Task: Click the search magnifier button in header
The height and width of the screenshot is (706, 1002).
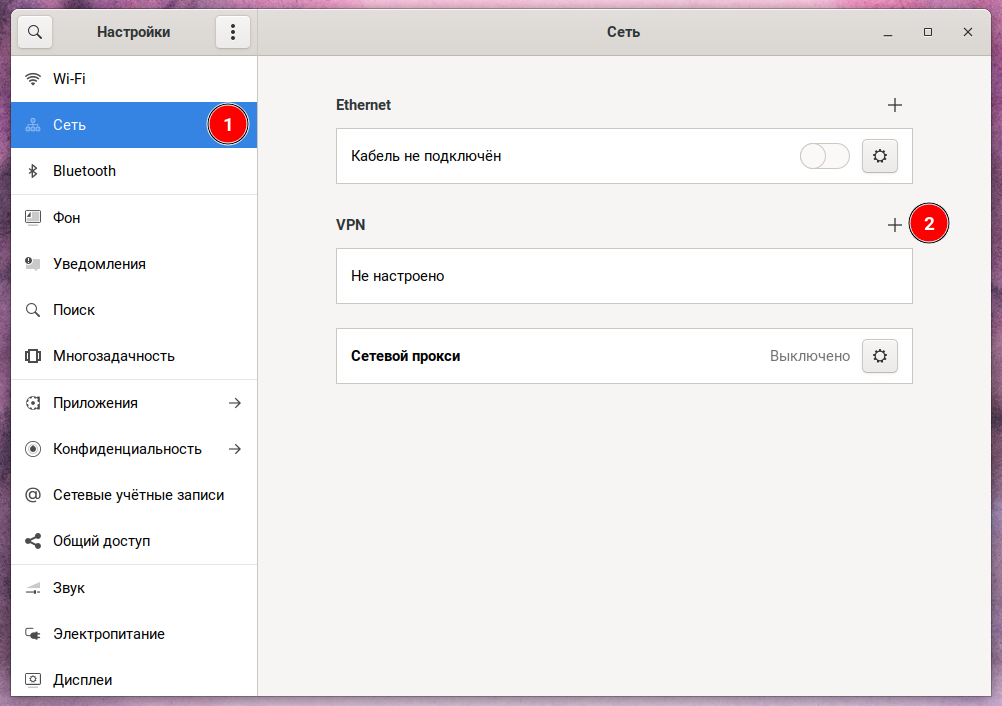Action: [34, 32]
